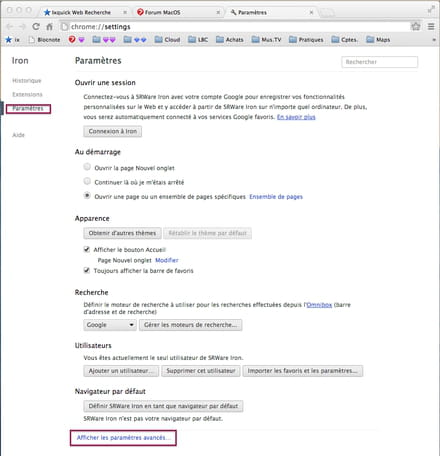
Task: Click 'Obtenir d'autres thèmes' button
Action: [x=122, y=233]
